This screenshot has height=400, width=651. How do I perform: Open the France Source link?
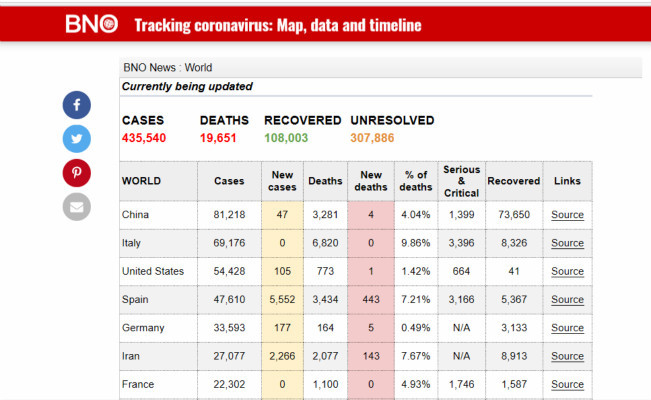(567, 384)
